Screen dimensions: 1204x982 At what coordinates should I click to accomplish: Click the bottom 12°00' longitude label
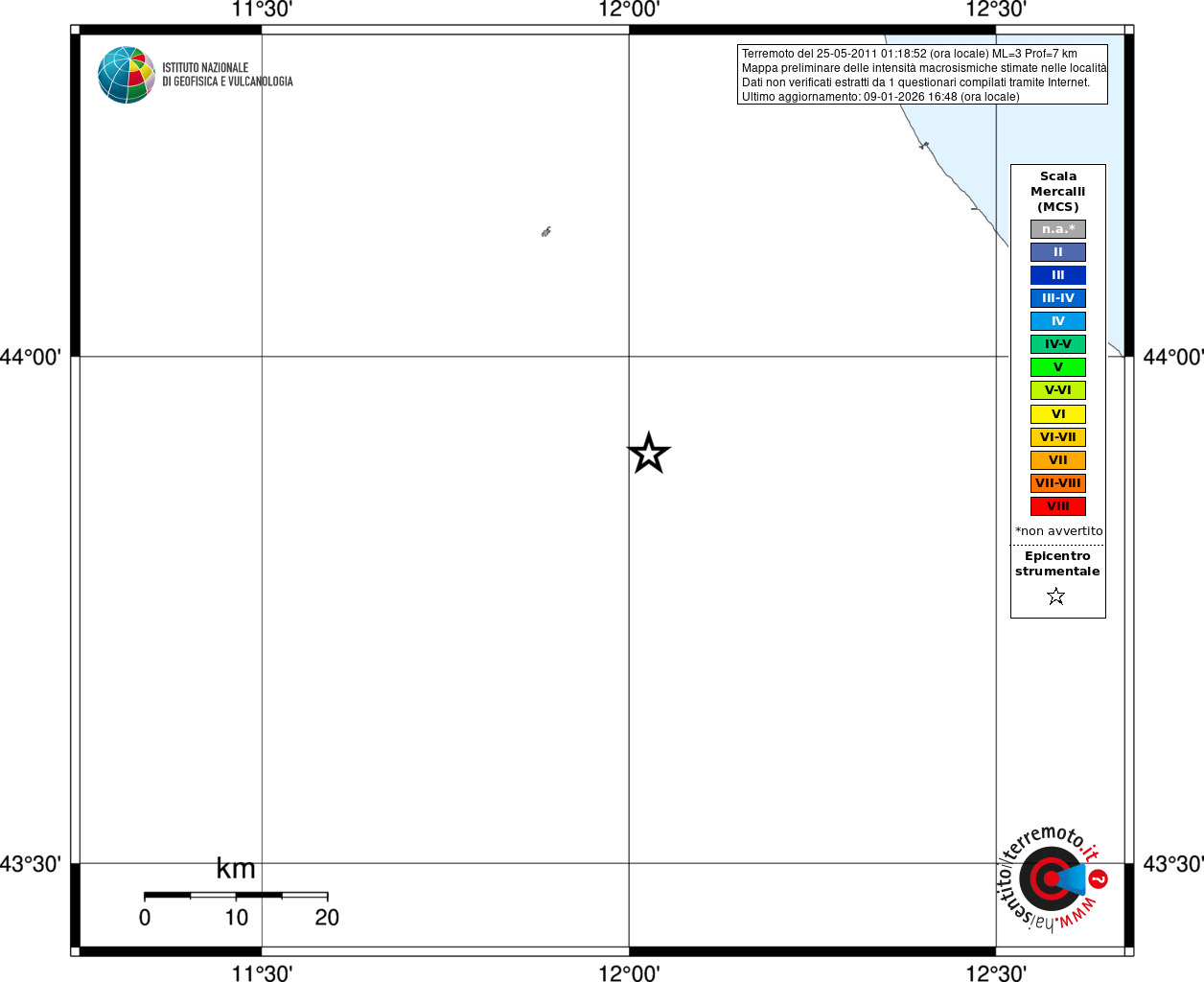click(x=629, y=973)
